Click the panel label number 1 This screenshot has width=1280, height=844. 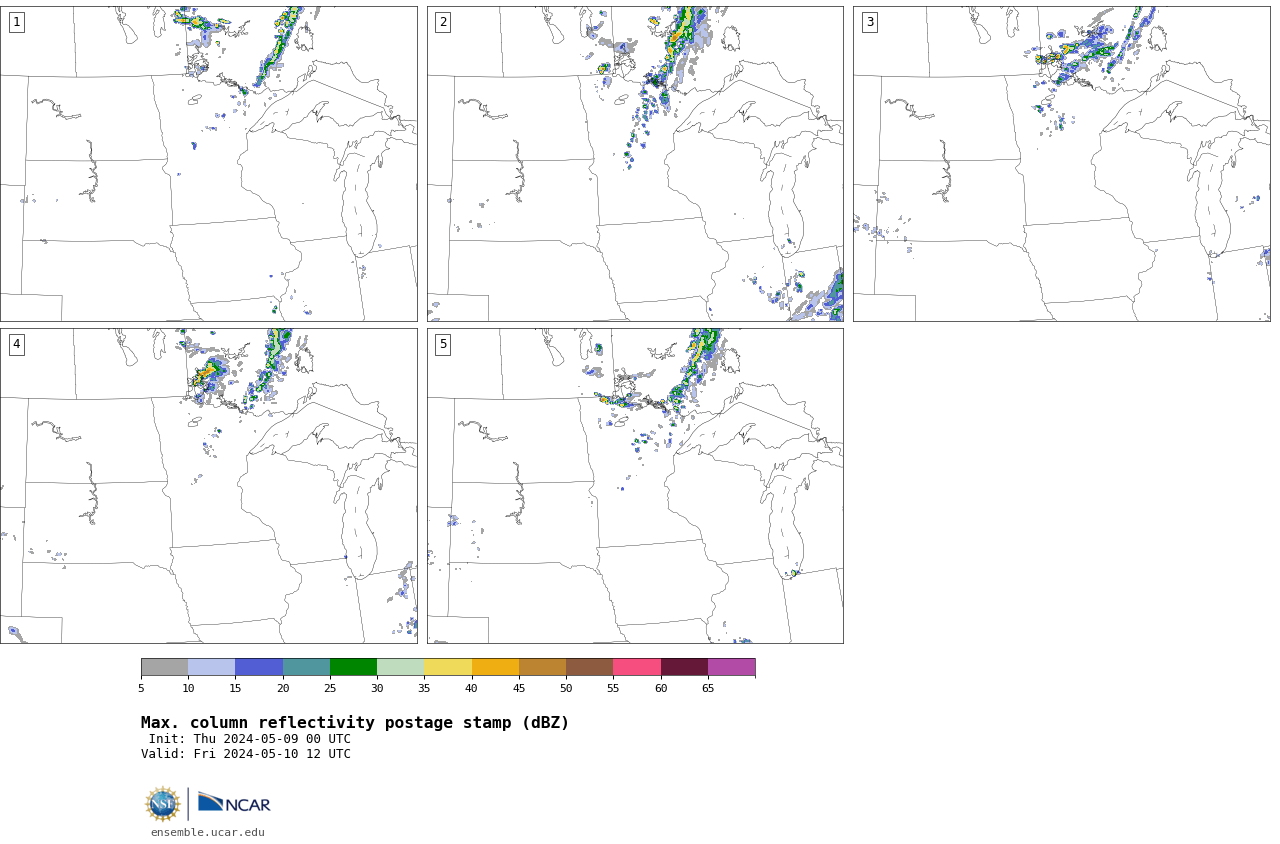click(x=16, y=22)
